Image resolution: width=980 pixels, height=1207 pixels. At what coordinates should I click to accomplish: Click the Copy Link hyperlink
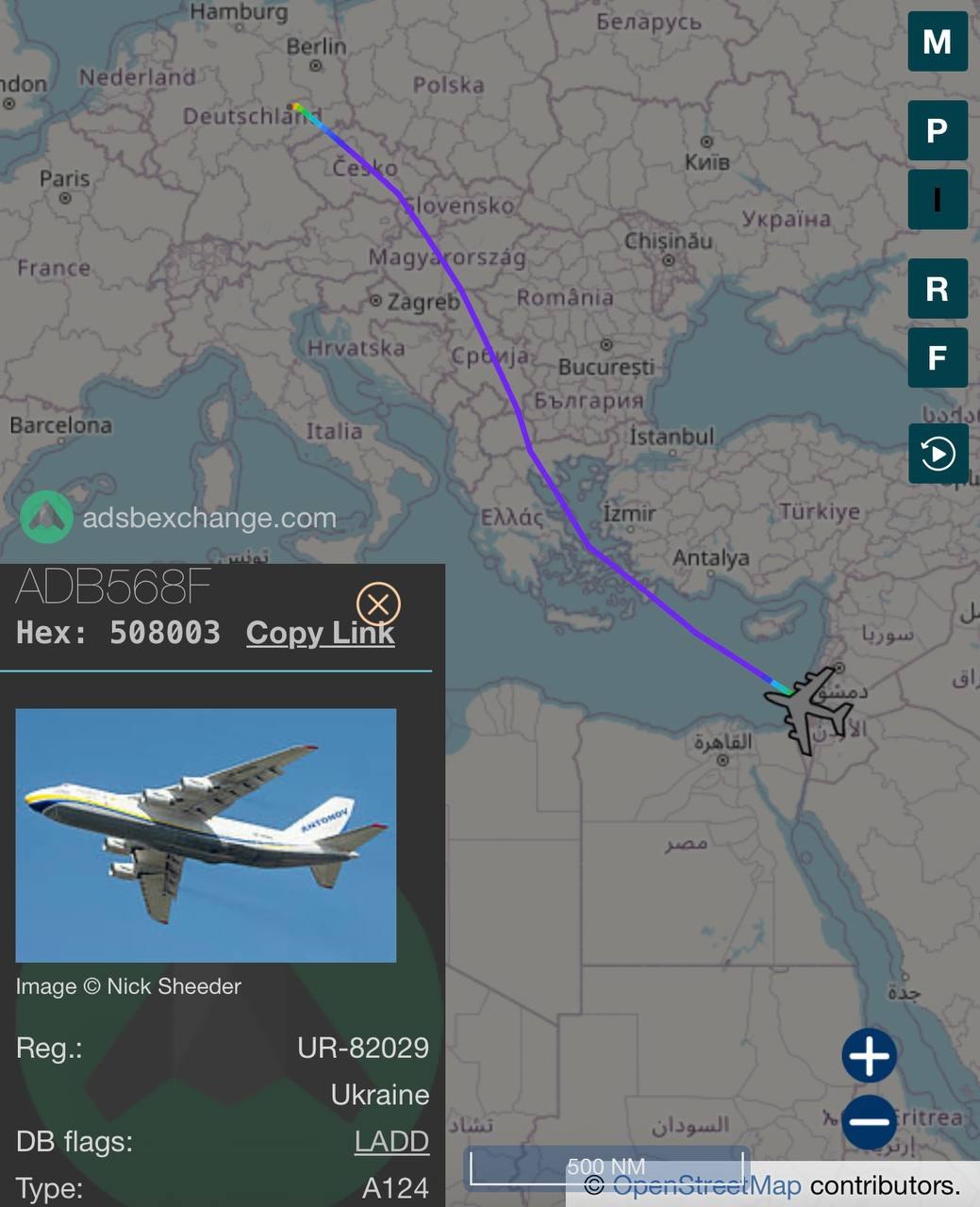tap(320, 633)
